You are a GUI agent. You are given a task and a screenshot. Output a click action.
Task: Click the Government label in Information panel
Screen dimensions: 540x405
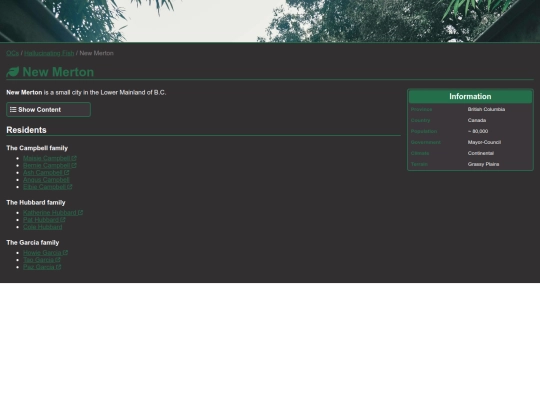[426, 142]
